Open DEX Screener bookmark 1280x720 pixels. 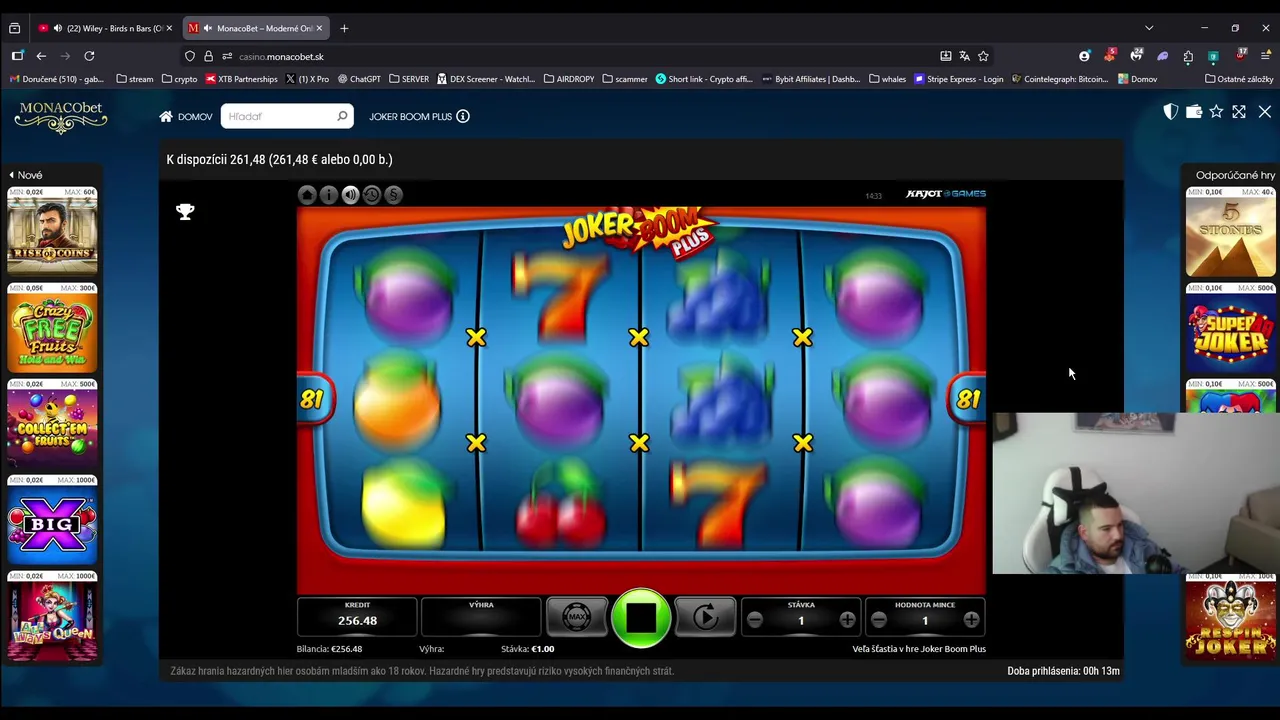point(486,79)
